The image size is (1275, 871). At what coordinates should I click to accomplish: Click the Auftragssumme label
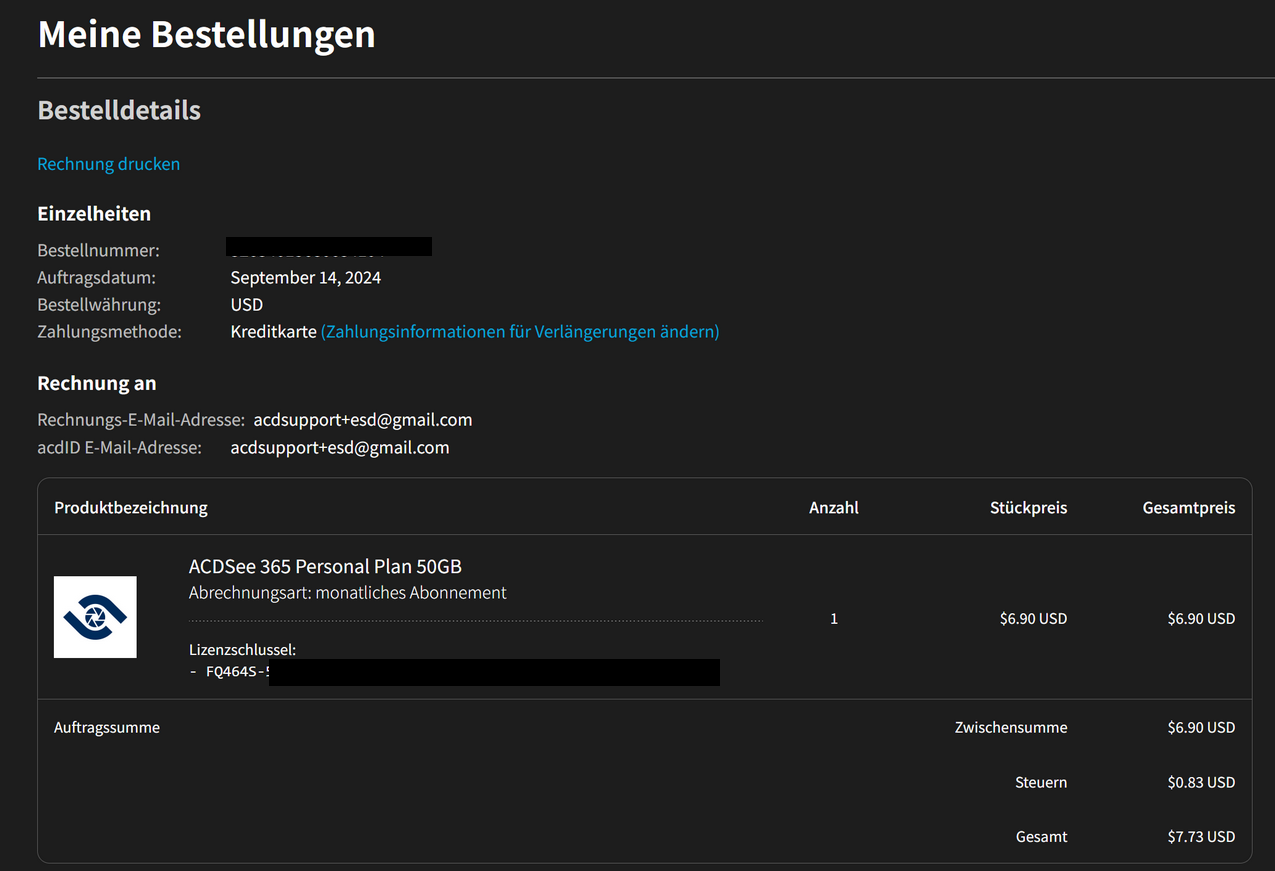pos(107,727)
